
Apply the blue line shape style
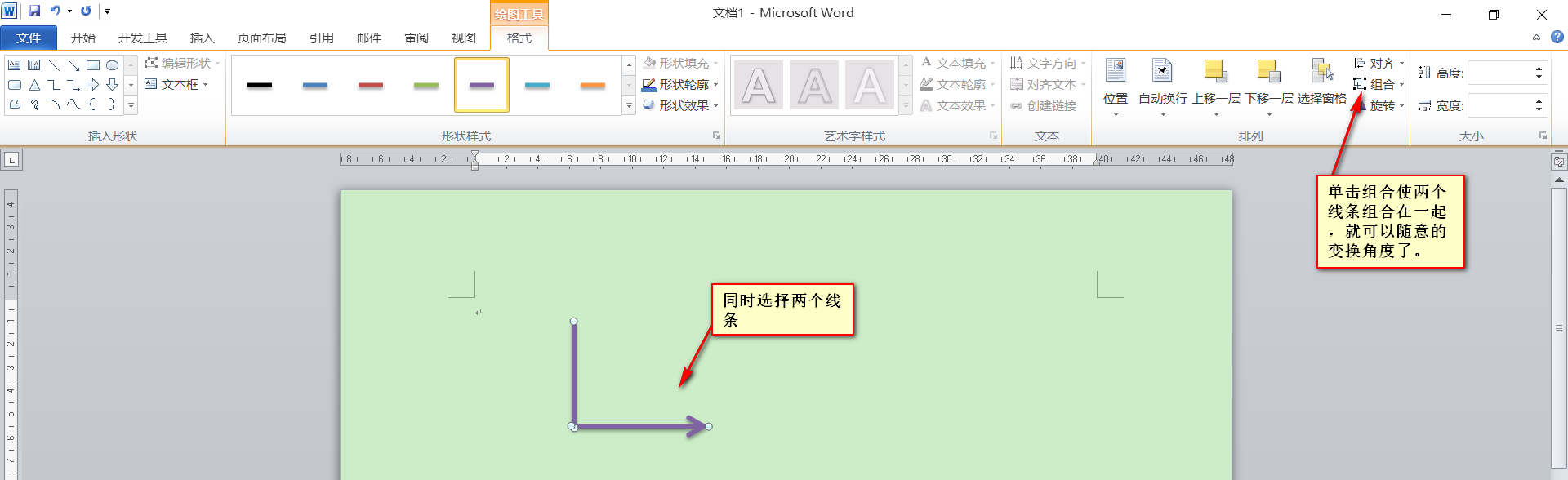tap(315, 85)
